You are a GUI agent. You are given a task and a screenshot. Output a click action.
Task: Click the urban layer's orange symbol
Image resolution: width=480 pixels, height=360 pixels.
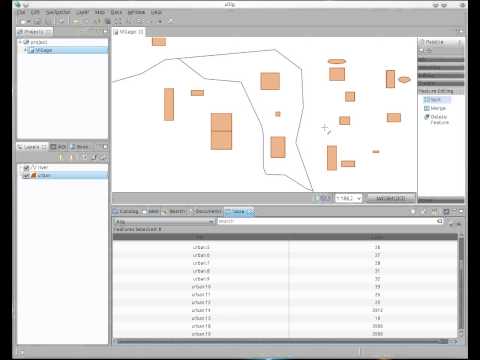coord(34,175)
